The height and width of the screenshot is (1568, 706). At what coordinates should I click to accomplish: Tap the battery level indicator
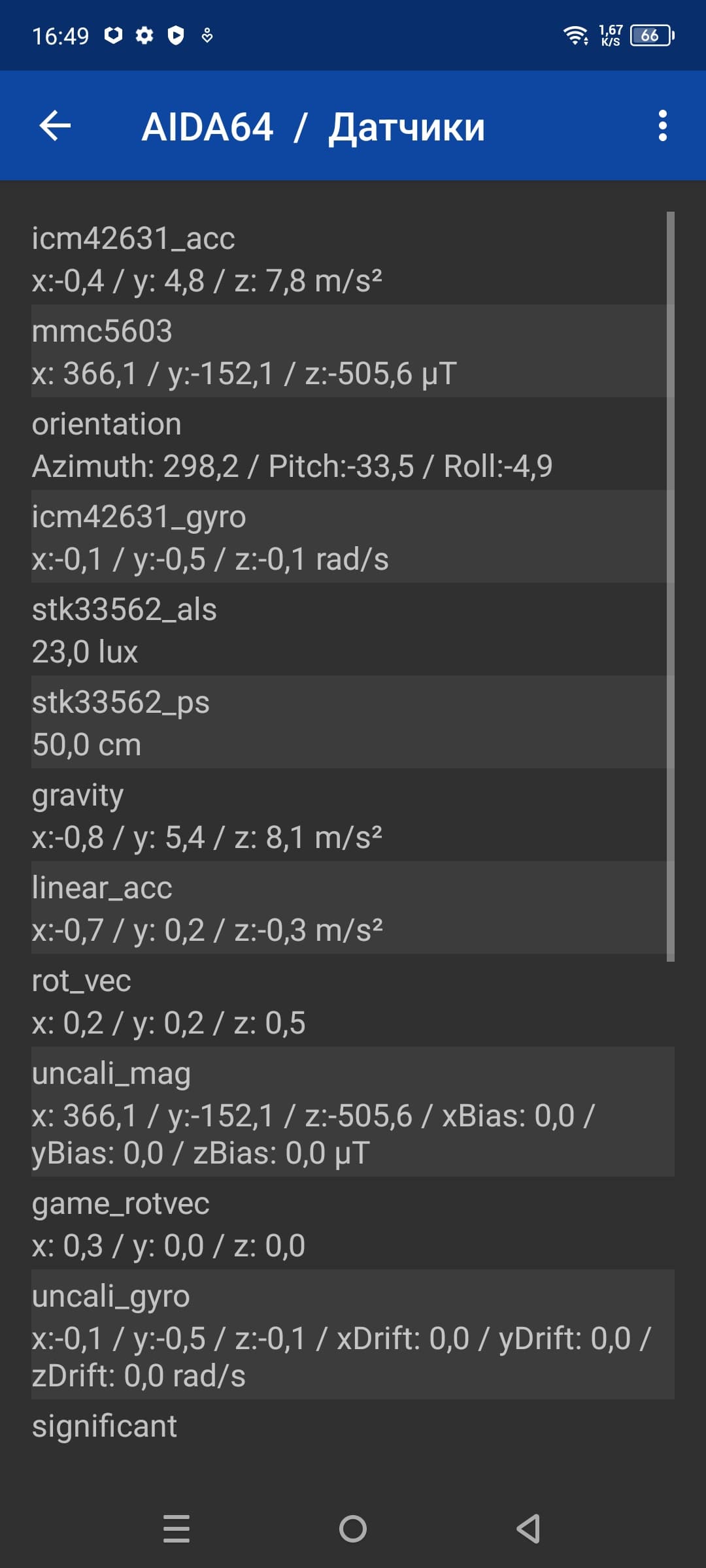651,35
